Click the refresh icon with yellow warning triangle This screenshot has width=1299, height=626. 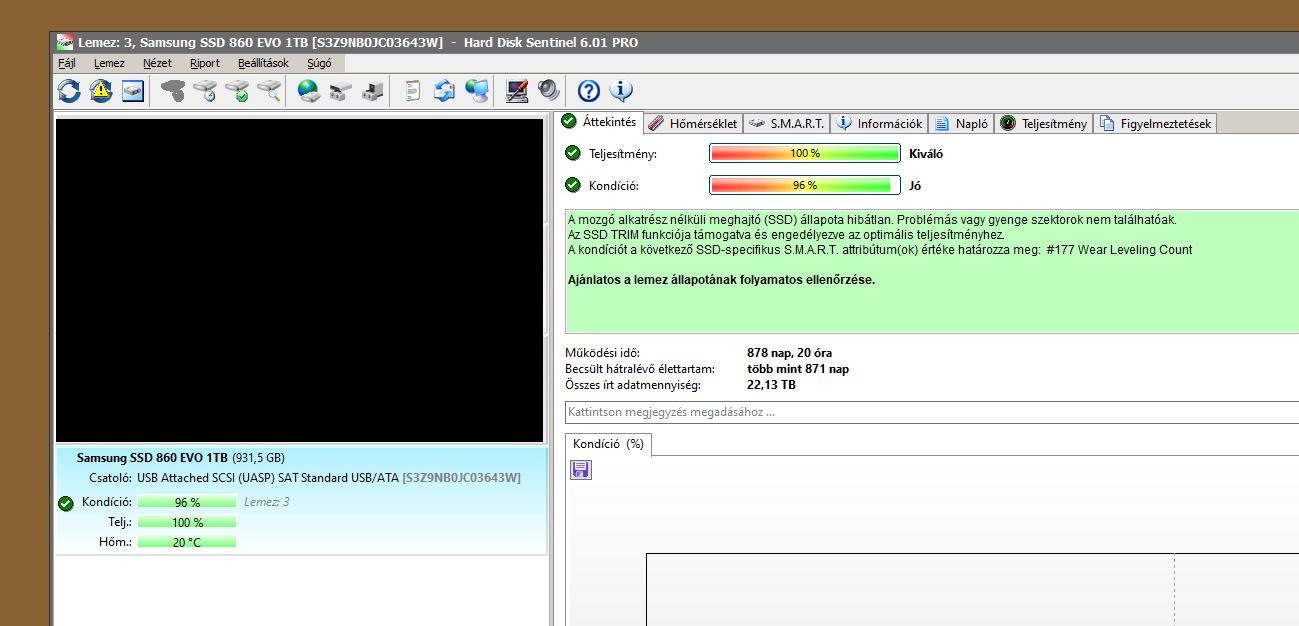click(x=101, y=91)
